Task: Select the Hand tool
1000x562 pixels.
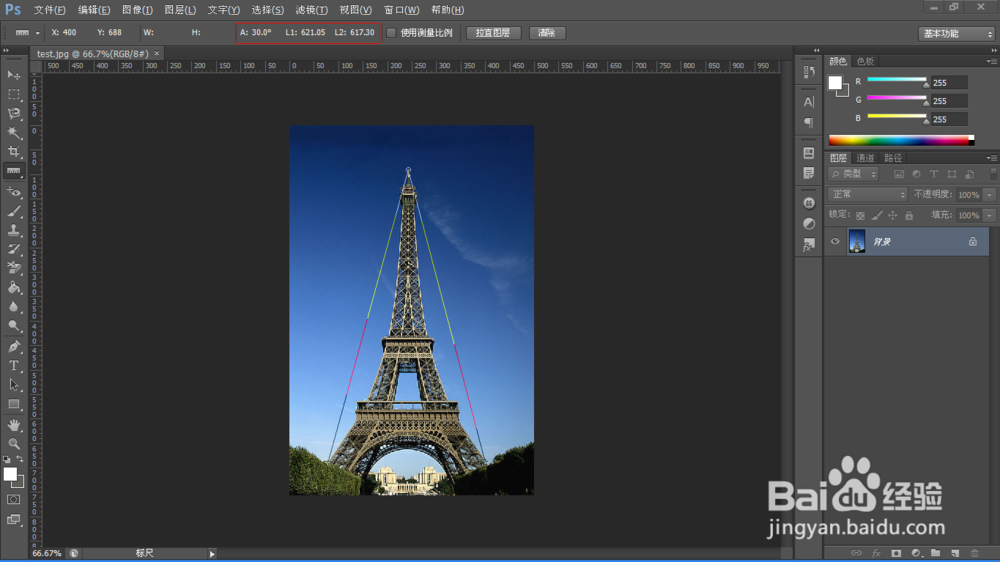Action: pyautogui.click(x=13, y=425)
